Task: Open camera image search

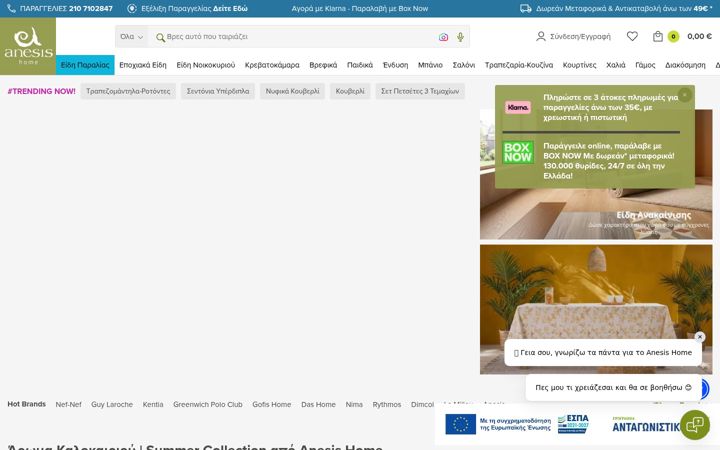Action: pyautogui.click(x=443, y=37)
